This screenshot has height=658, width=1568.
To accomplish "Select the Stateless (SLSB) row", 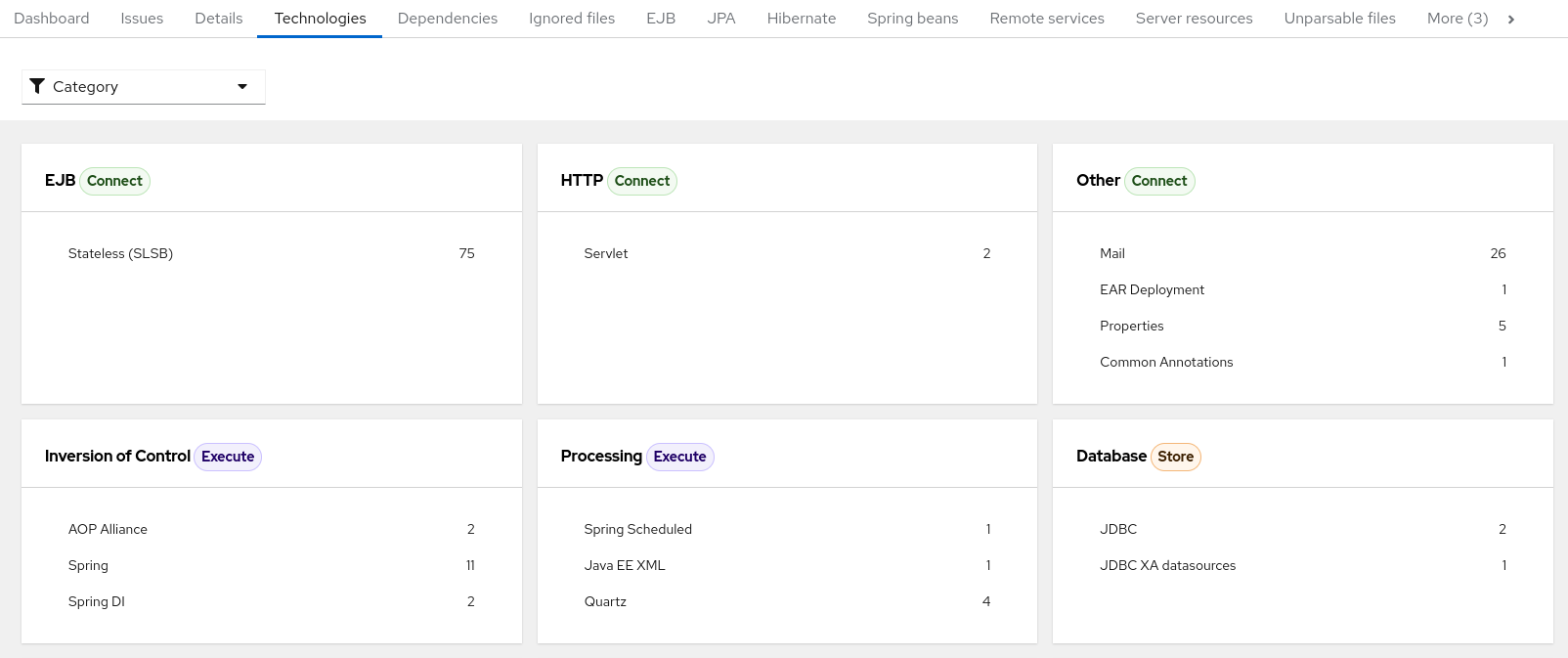I will [x=120, y=253].
